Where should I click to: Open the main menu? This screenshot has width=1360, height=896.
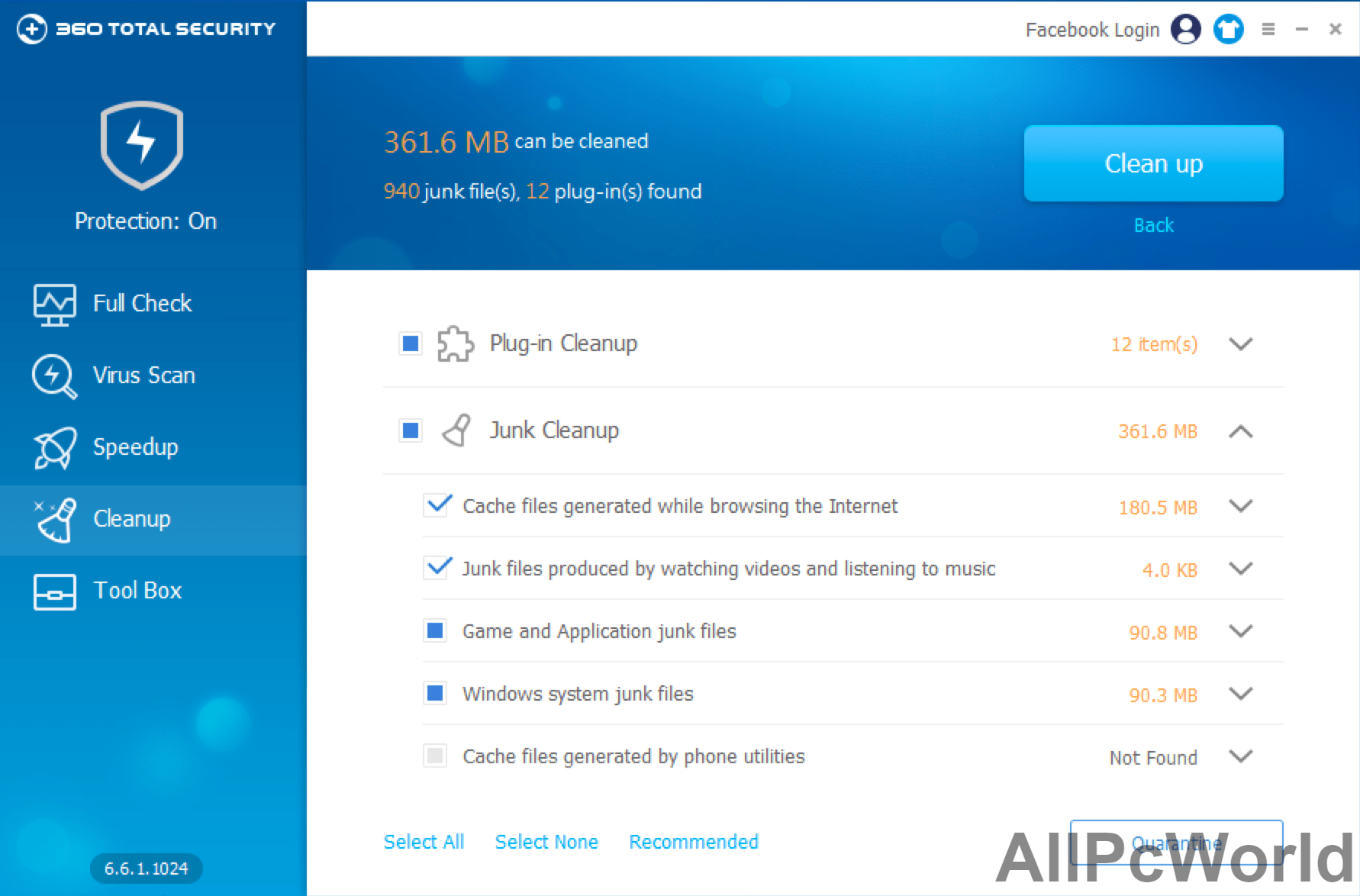pyautogui.click(x=1269, y=29)
